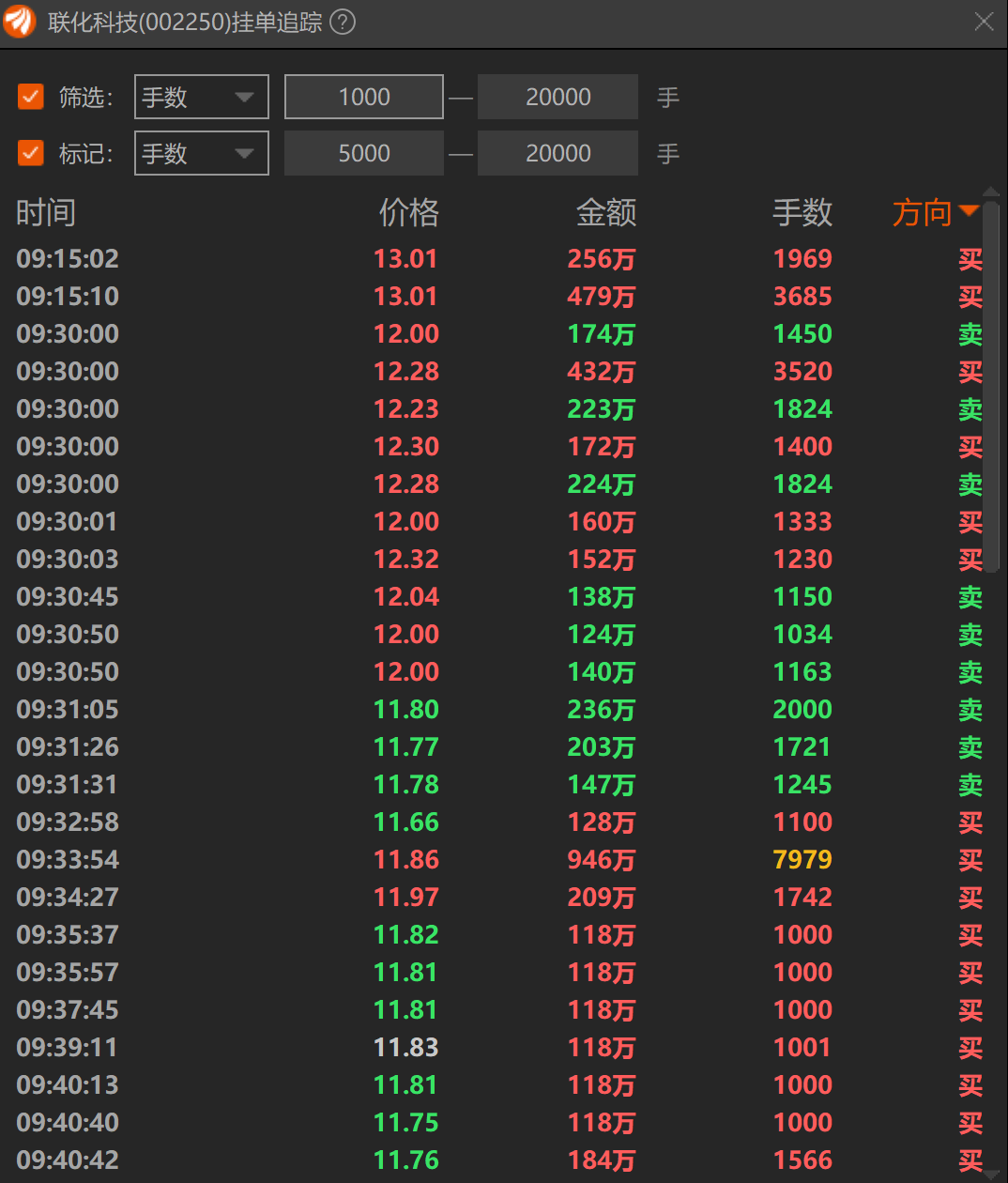Open the 筛选 手数 dropdown
The image size is (1008, 1183).
[202, 97]
